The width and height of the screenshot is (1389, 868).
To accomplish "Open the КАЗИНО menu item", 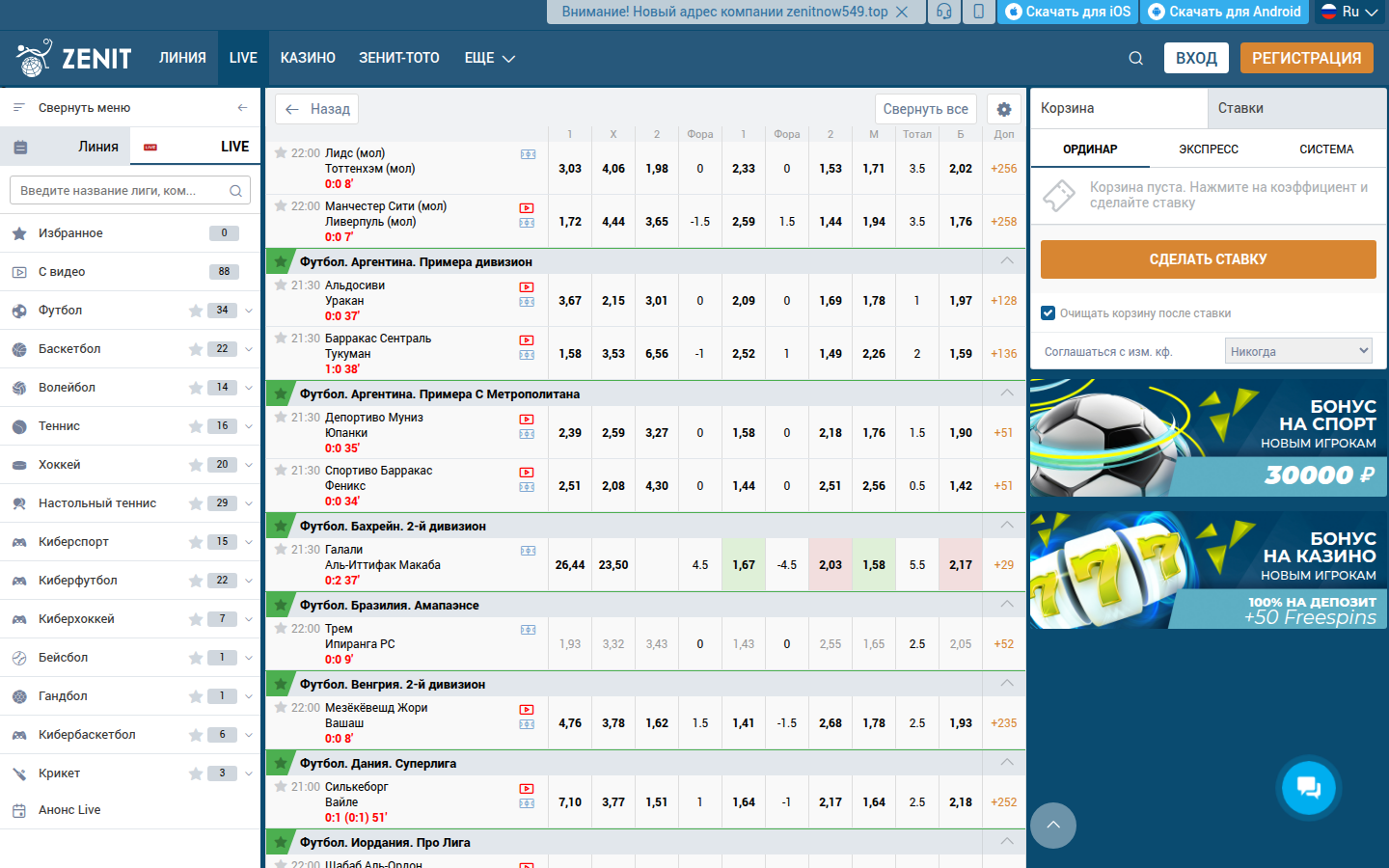I will 308,58.
